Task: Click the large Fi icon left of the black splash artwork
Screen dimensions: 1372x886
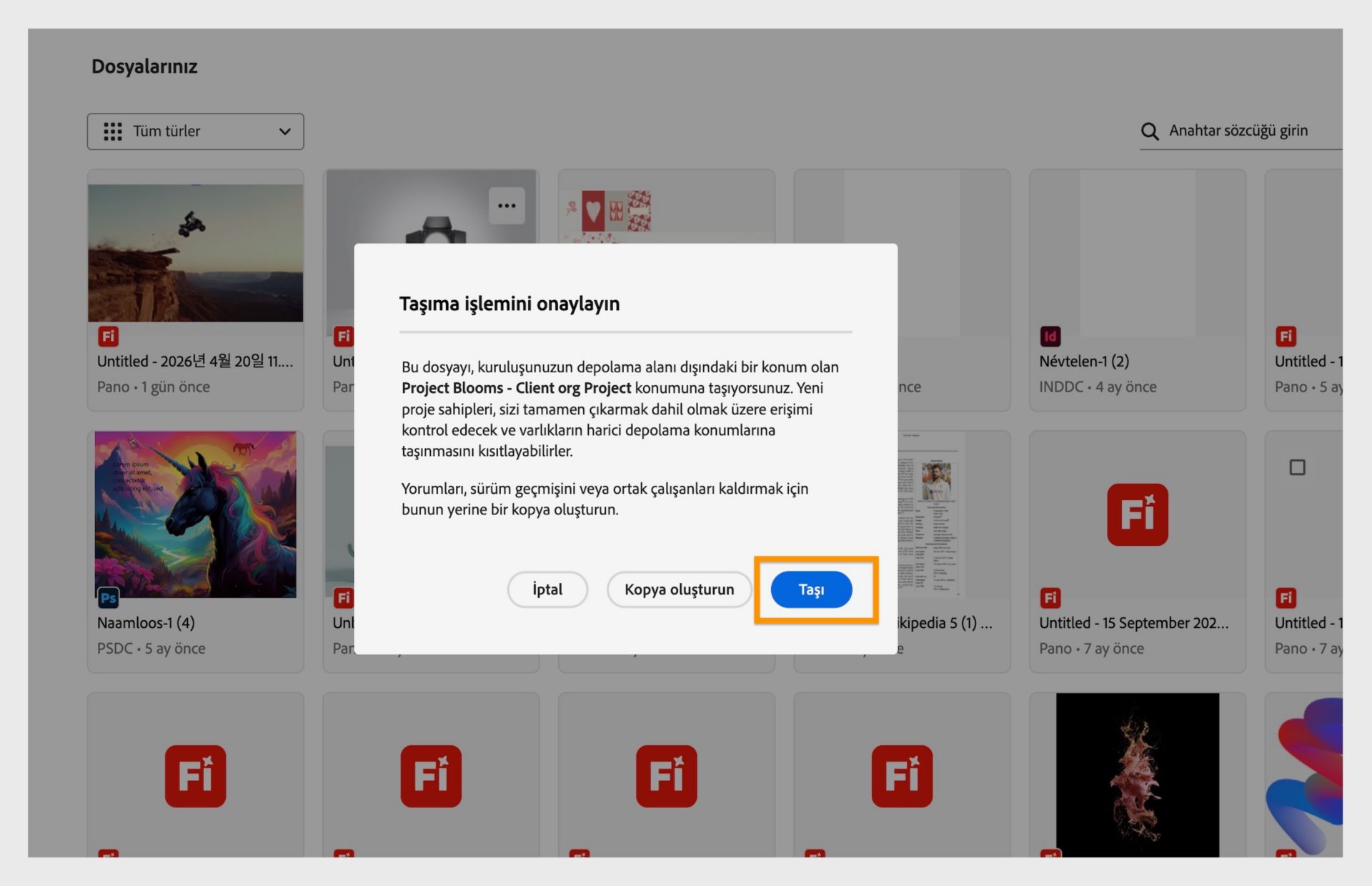Action: pos(902,776)
